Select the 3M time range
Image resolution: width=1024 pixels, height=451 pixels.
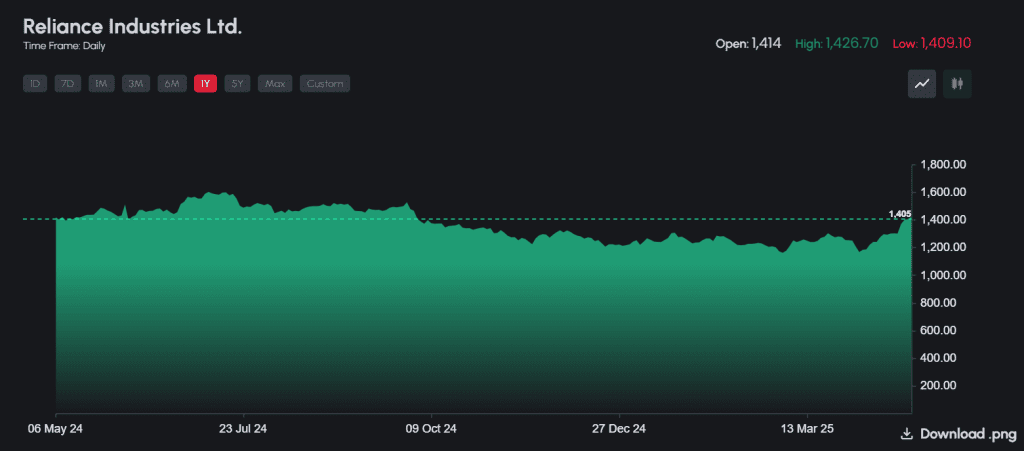(136, 84)
